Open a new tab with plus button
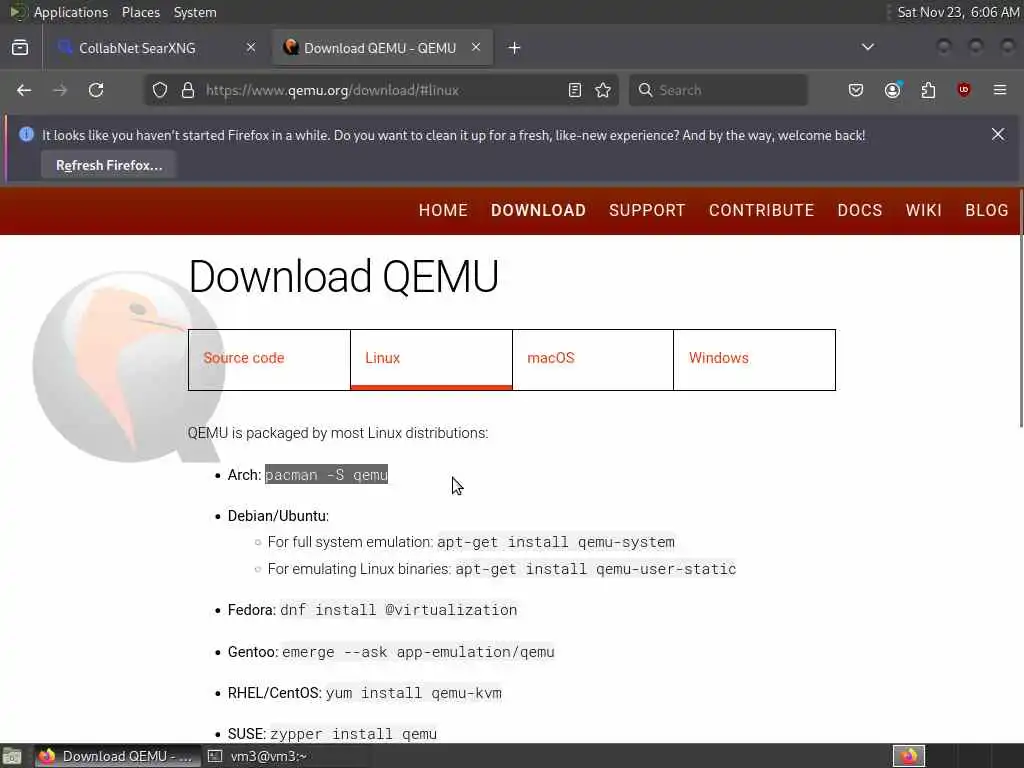Image resolution: width=1024 pixels, height=768 pixels. tap(515, 48)
